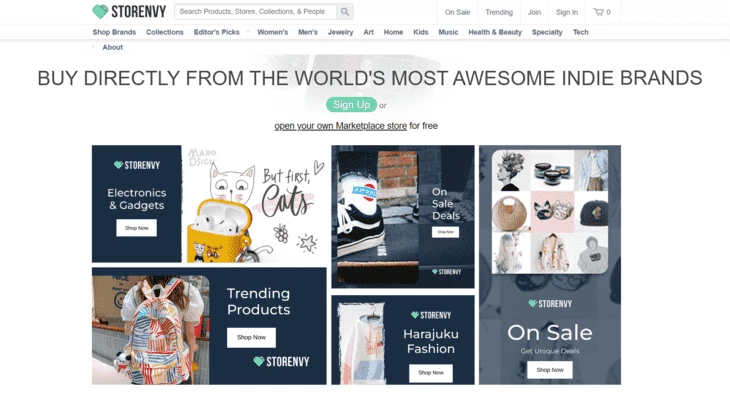Open Tech category
Image resolution: width=730 pixels, height=405 pixels.
coord(581,32)
